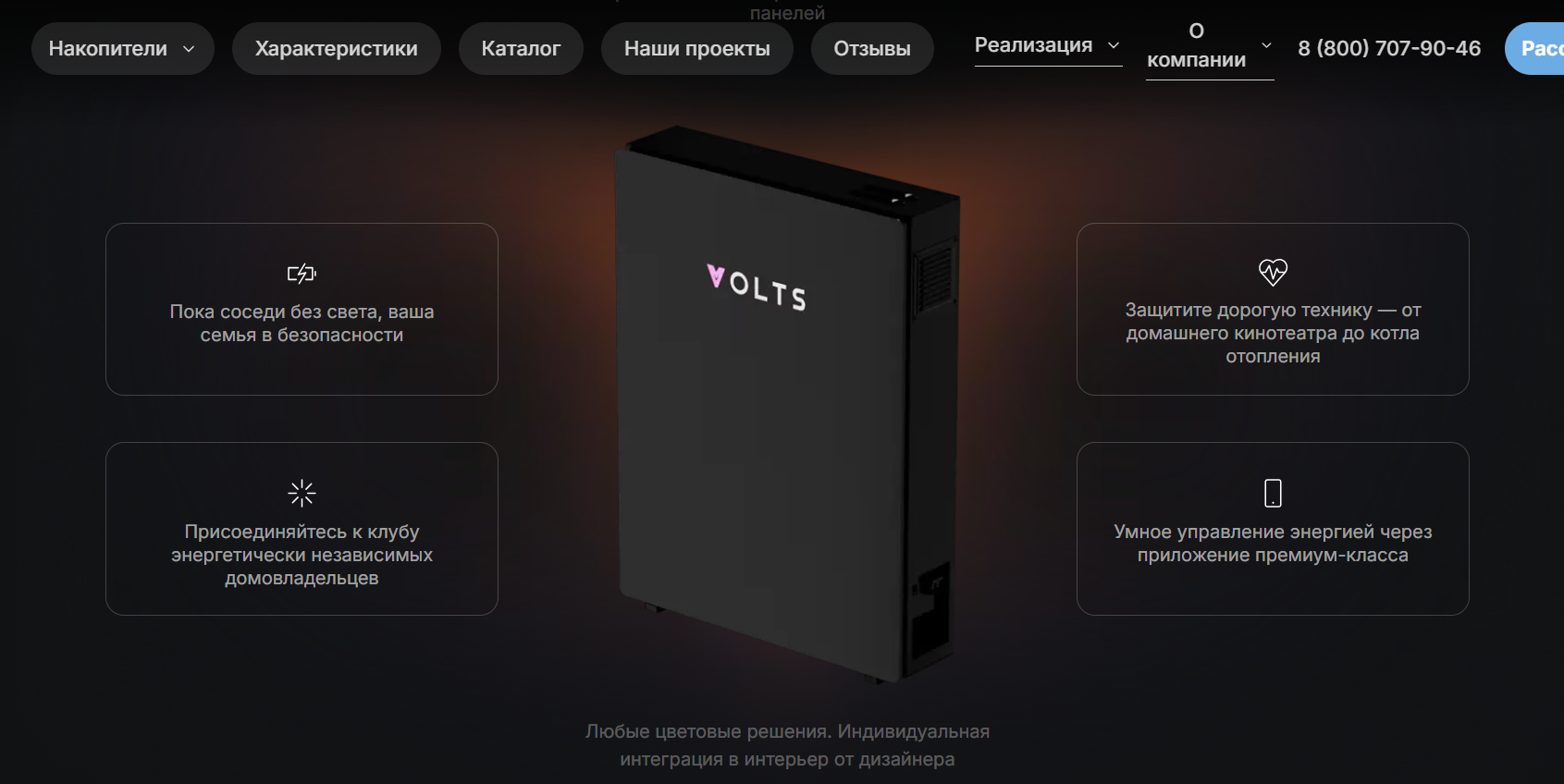This screenshot has width=1564, height=784.
Task: Click card about energy independent homeowners club
Action: tap(302, 529)
